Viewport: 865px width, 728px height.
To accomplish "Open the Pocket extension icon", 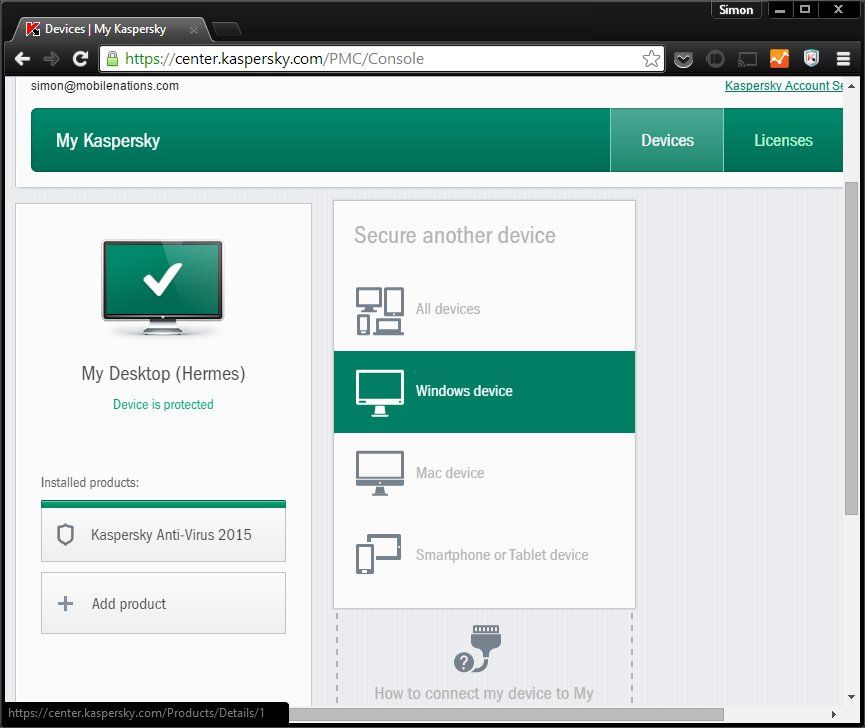I will (x=683, y=59).
